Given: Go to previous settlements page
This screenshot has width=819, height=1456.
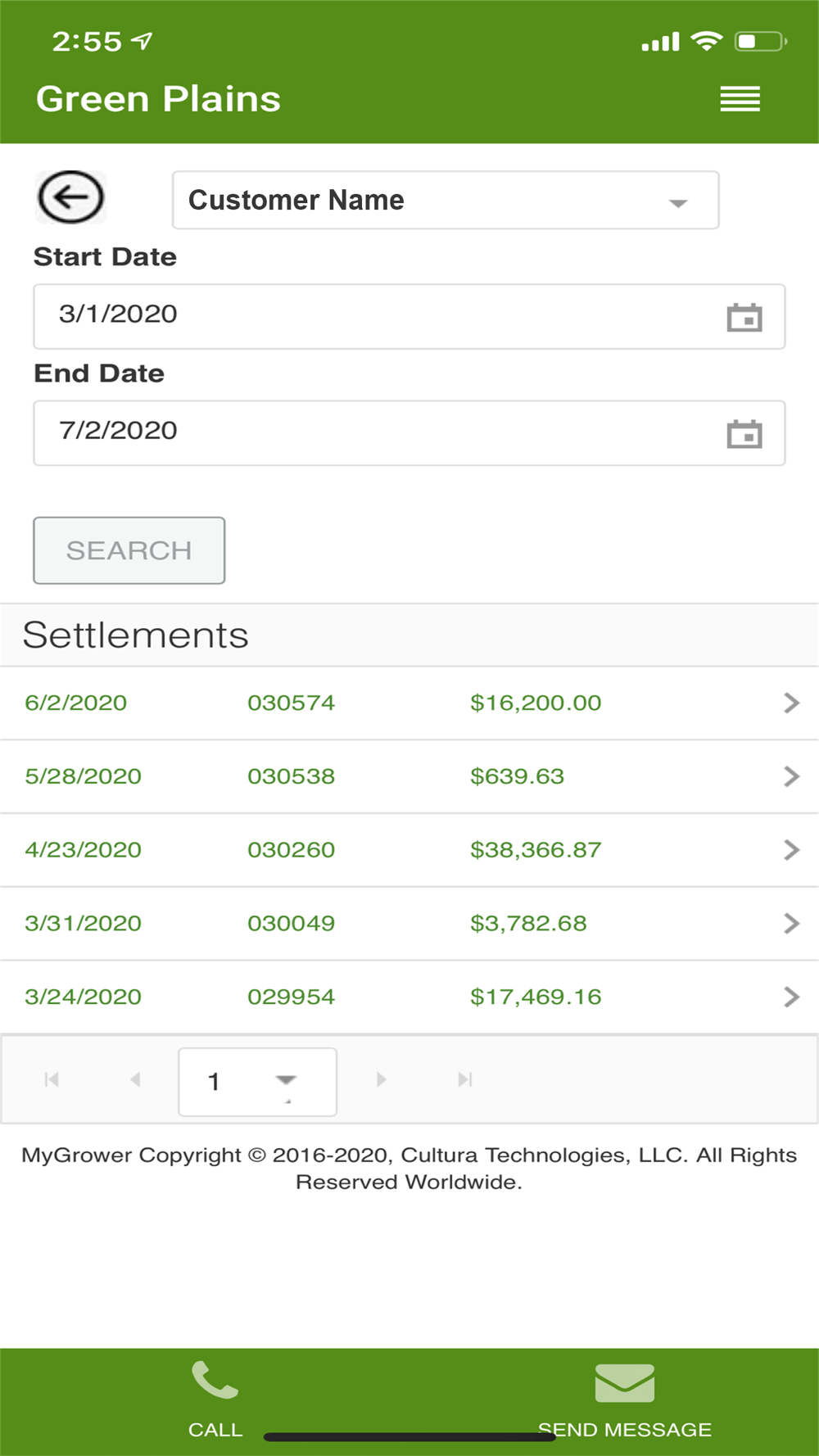Looking at the screenshot, I should [135, 1079].
